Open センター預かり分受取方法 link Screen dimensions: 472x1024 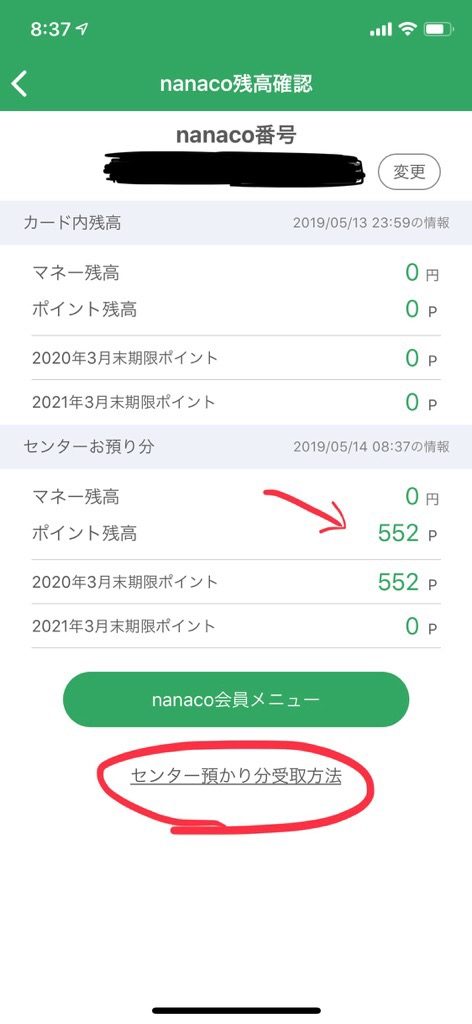(236, 776)
